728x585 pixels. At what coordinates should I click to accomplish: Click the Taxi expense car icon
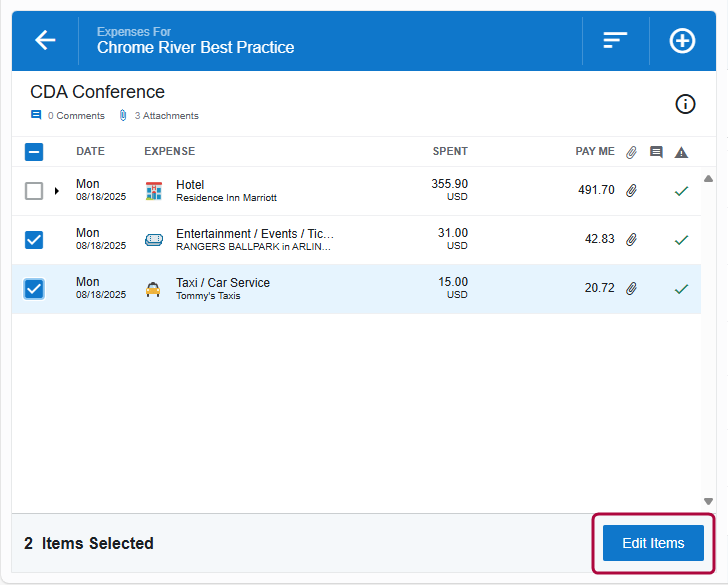(153, 289)
